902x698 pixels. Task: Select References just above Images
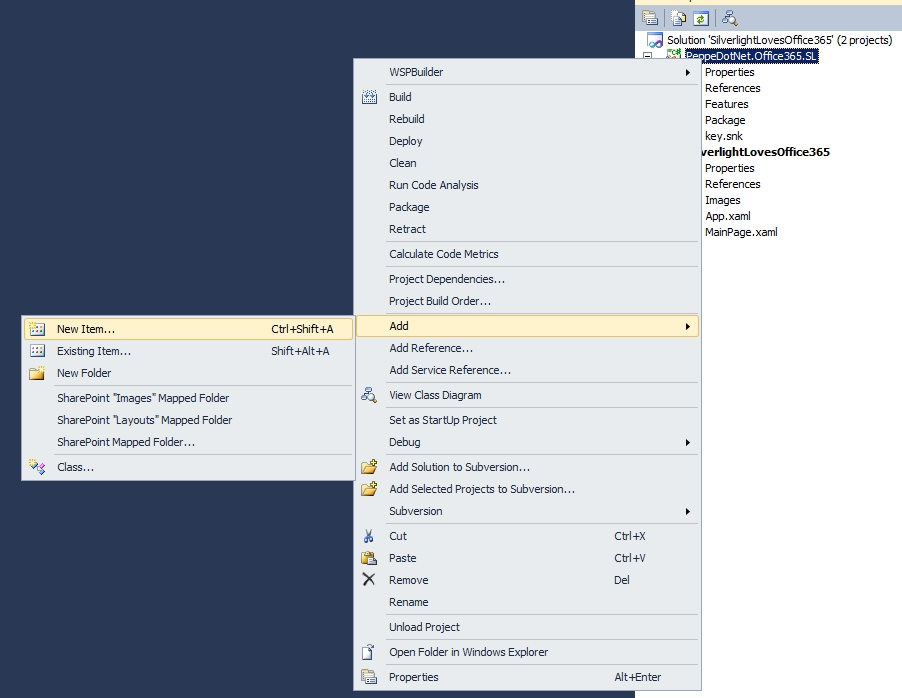pyautogui.click(x=732, y=184)
